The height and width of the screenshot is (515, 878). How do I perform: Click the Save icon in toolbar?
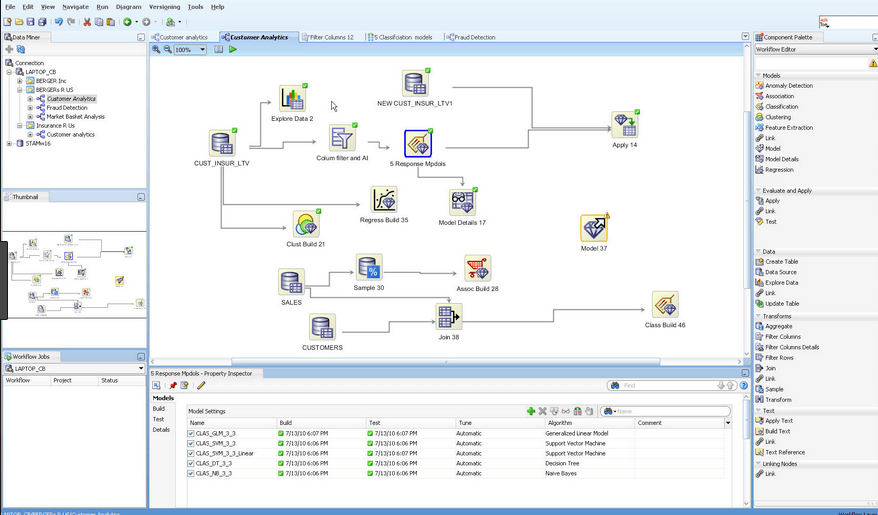pos(30,21)
